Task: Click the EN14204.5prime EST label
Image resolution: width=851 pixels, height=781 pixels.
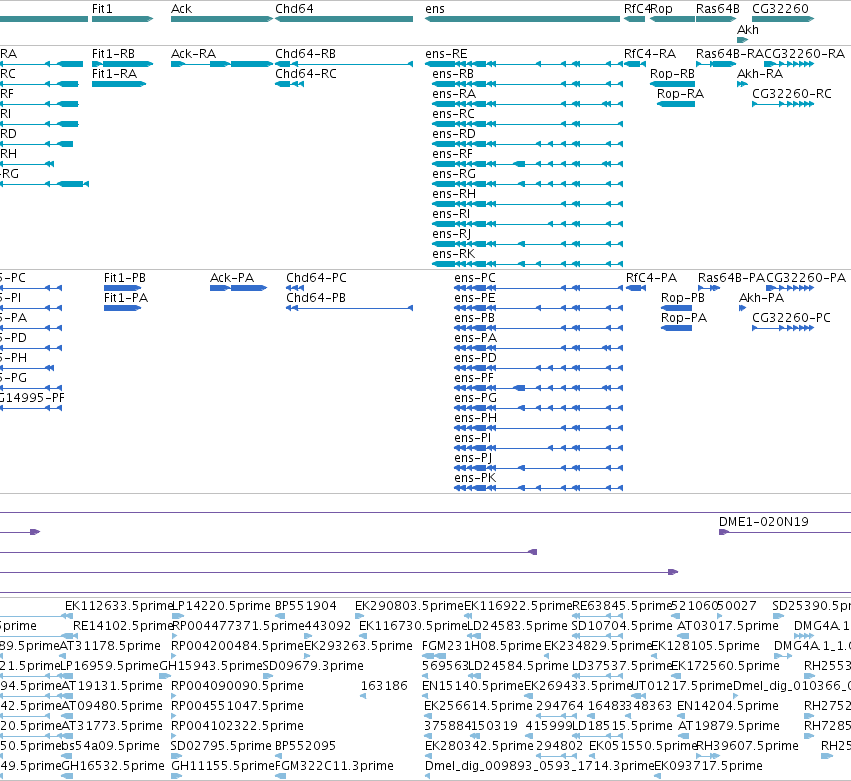Action: pyautogui.click(x=728, y=706)
